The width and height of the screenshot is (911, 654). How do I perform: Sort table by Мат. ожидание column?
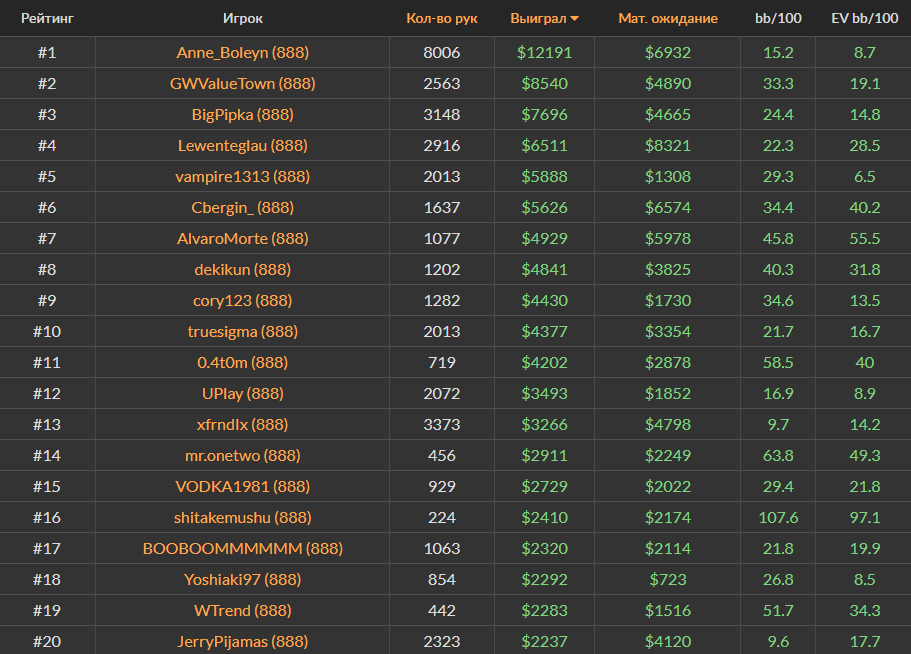pyautogui.click(x=667, y=18)
